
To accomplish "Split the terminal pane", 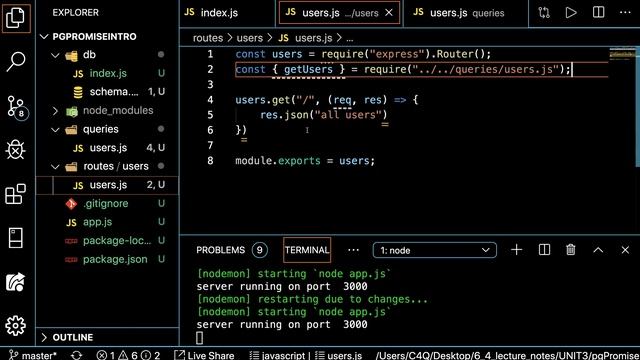I will (x=544, y=250).
